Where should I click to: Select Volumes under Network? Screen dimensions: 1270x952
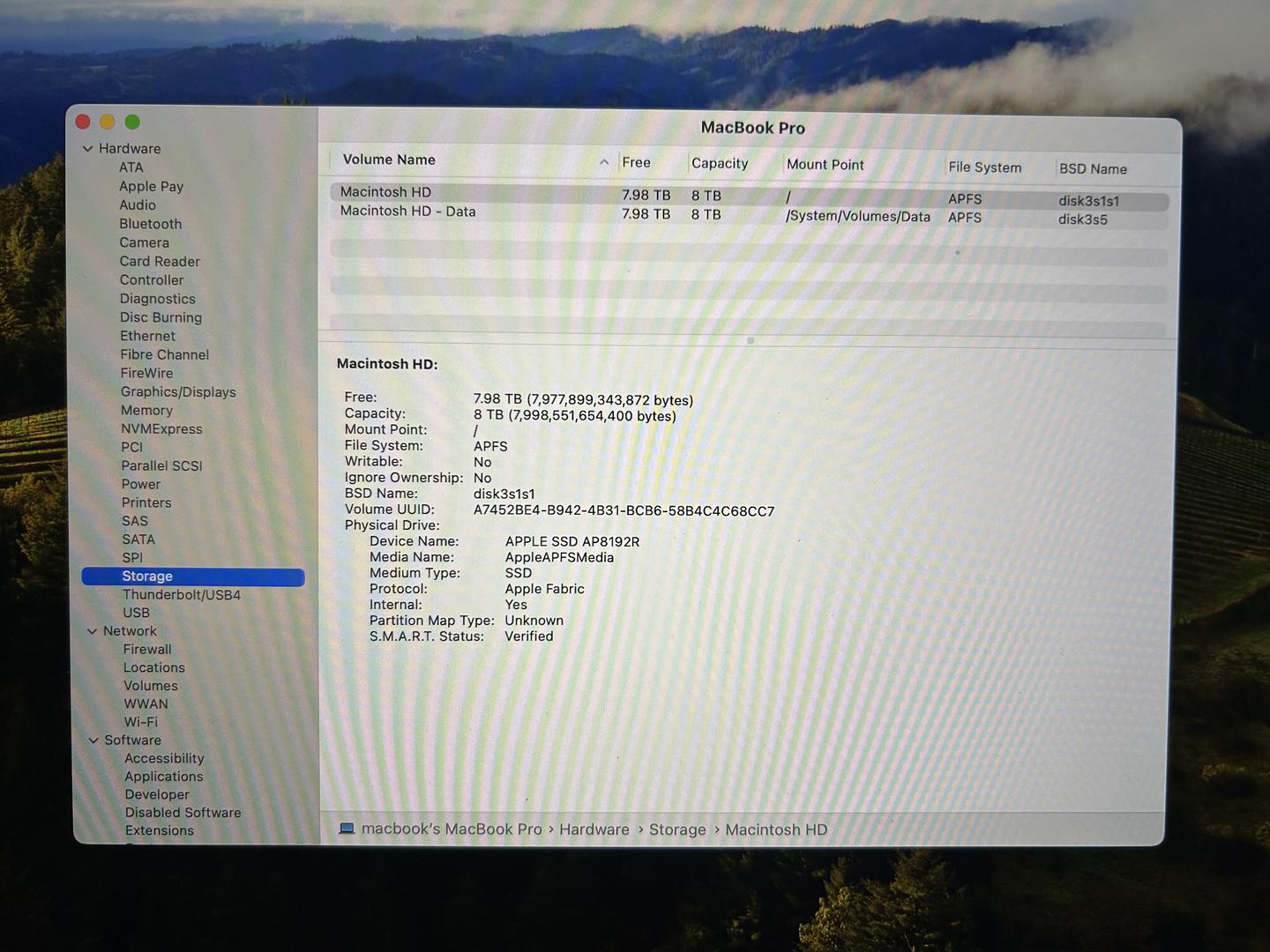(151, 686)
